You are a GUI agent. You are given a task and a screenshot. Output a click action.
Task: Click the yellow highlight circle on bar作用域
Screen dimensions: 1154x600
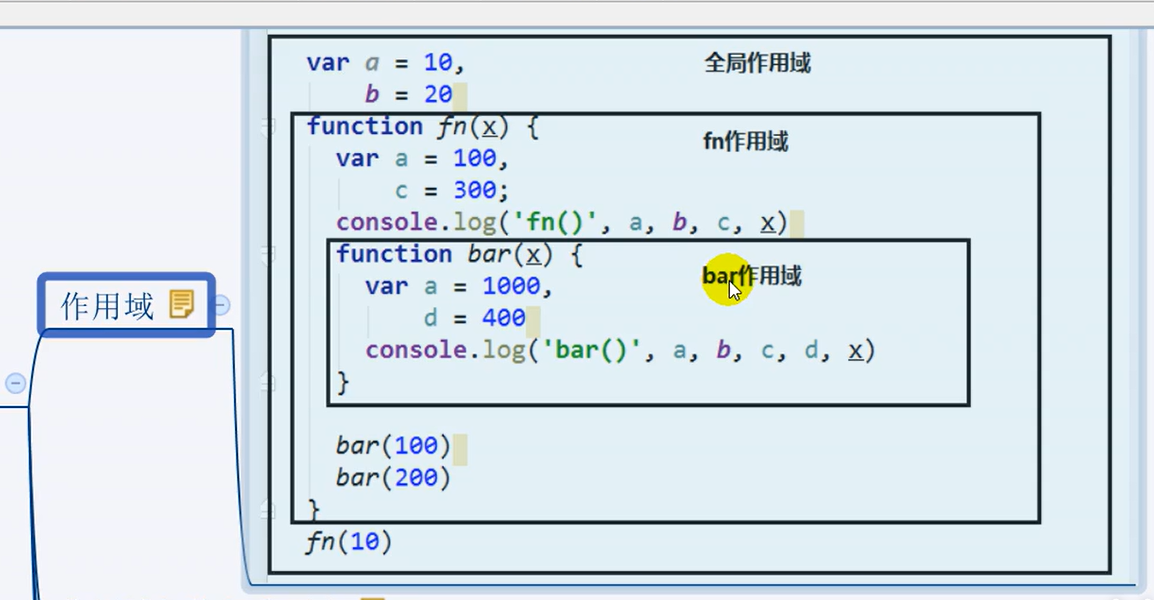(729, 279)
